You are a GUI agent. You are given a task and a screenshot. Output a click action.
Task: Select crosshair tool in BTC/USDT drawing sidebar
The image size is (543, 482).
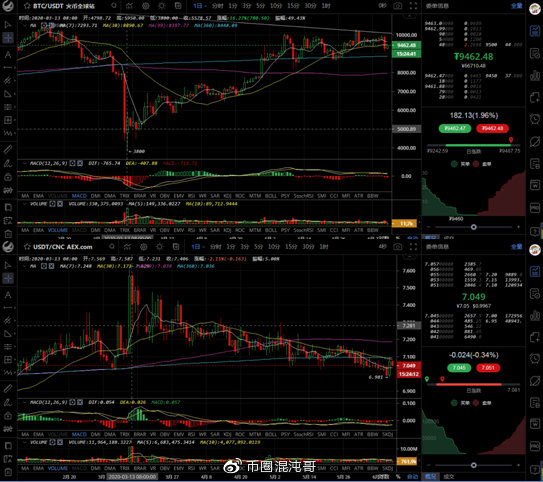(8, 37)
